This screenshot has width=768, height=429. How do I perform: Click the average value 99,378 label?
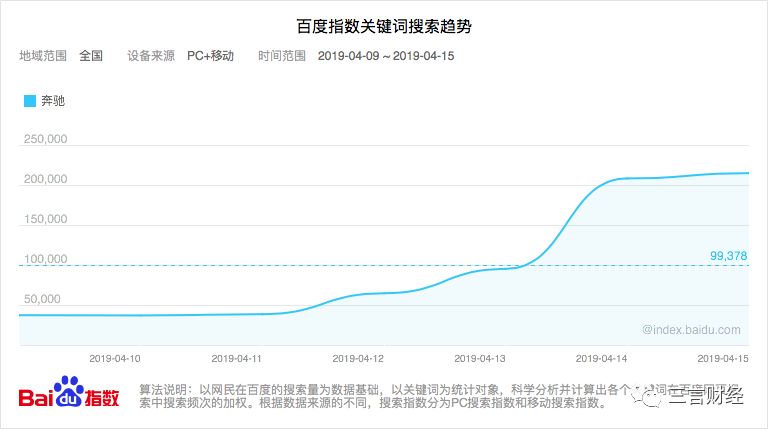point(729,256)
